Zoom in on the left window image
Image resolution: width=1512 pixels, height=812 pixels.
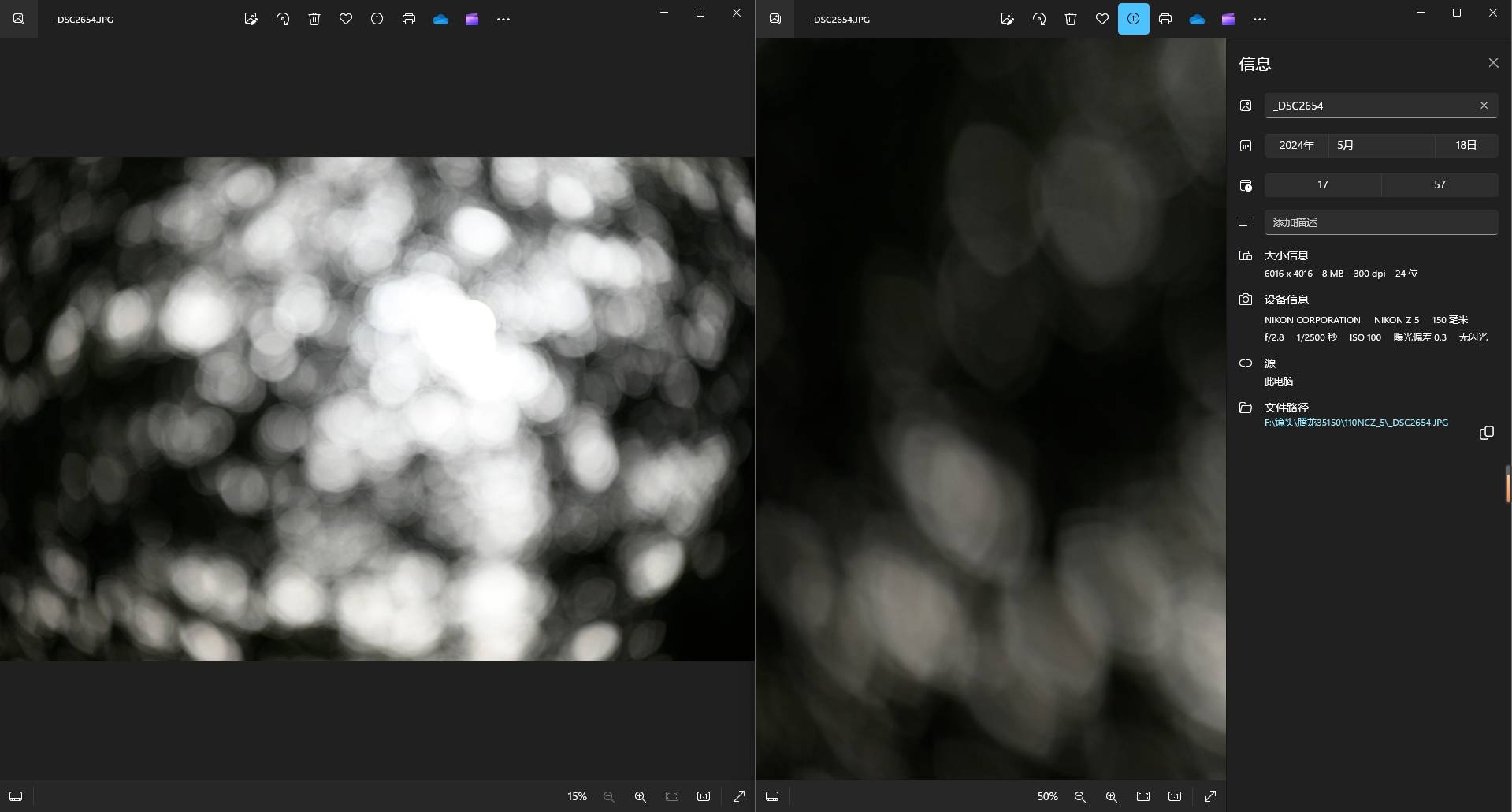[x=641, y=797]
